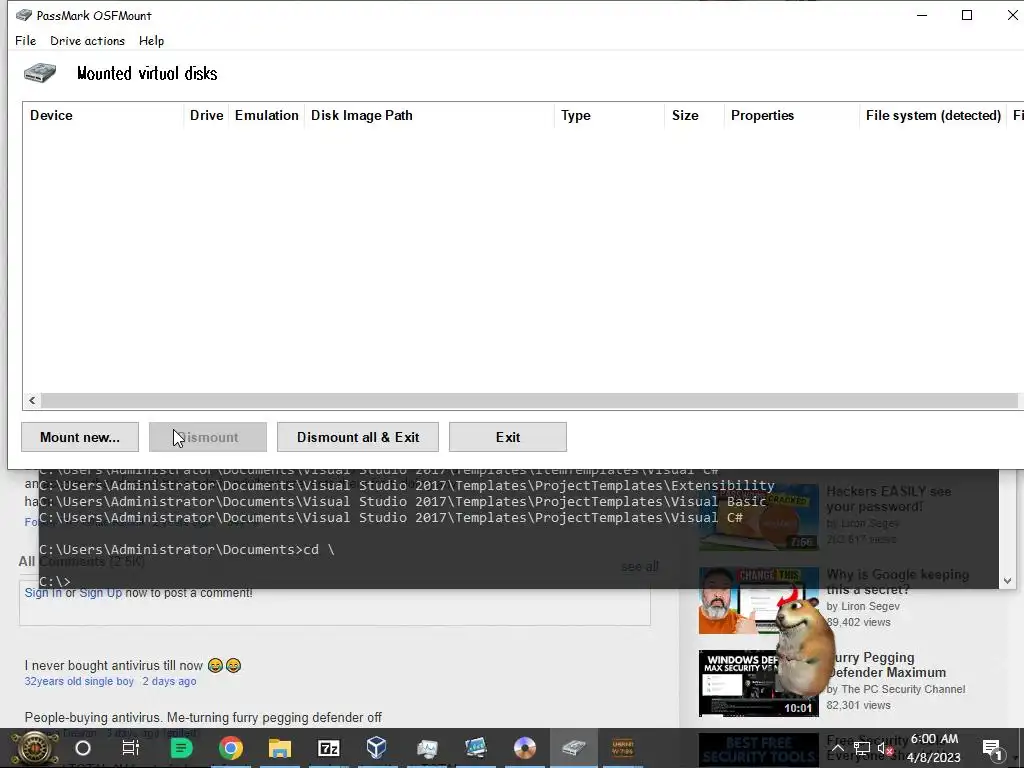
Task: Close the OSFMount window
Action: tap(1012, 15)
